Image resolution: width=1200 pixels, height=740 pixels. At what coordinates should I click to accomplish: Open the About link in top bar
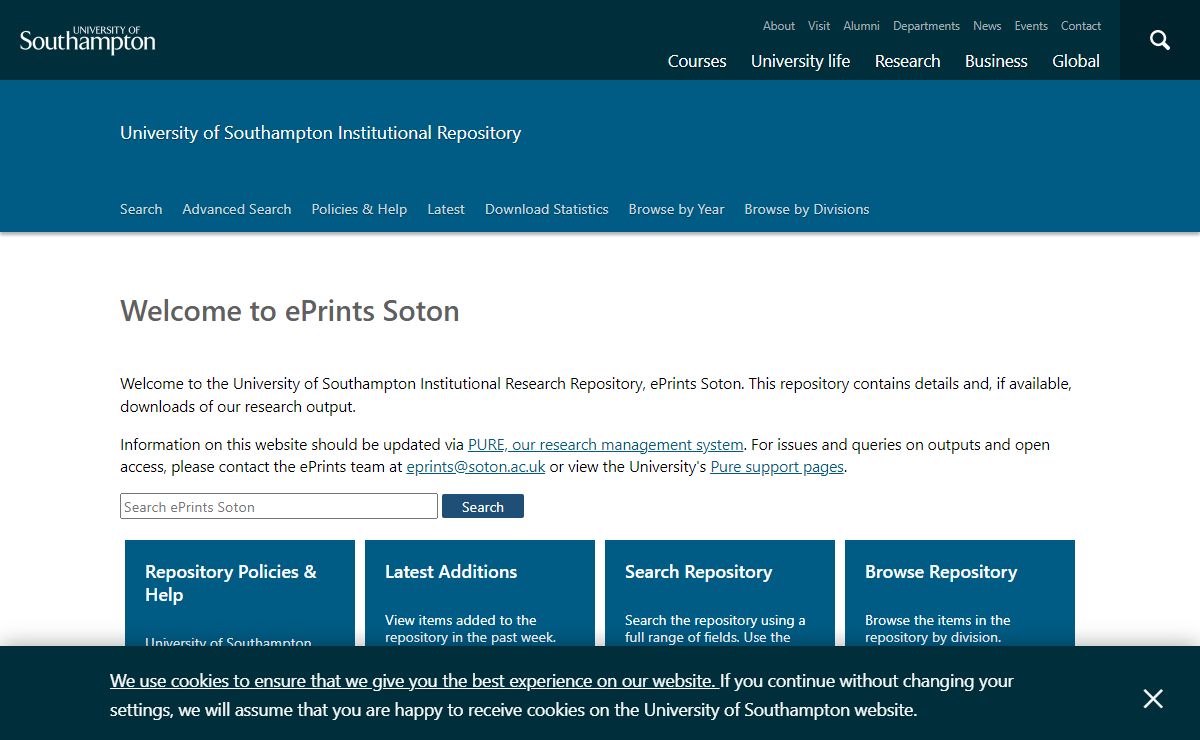[779, 26]
